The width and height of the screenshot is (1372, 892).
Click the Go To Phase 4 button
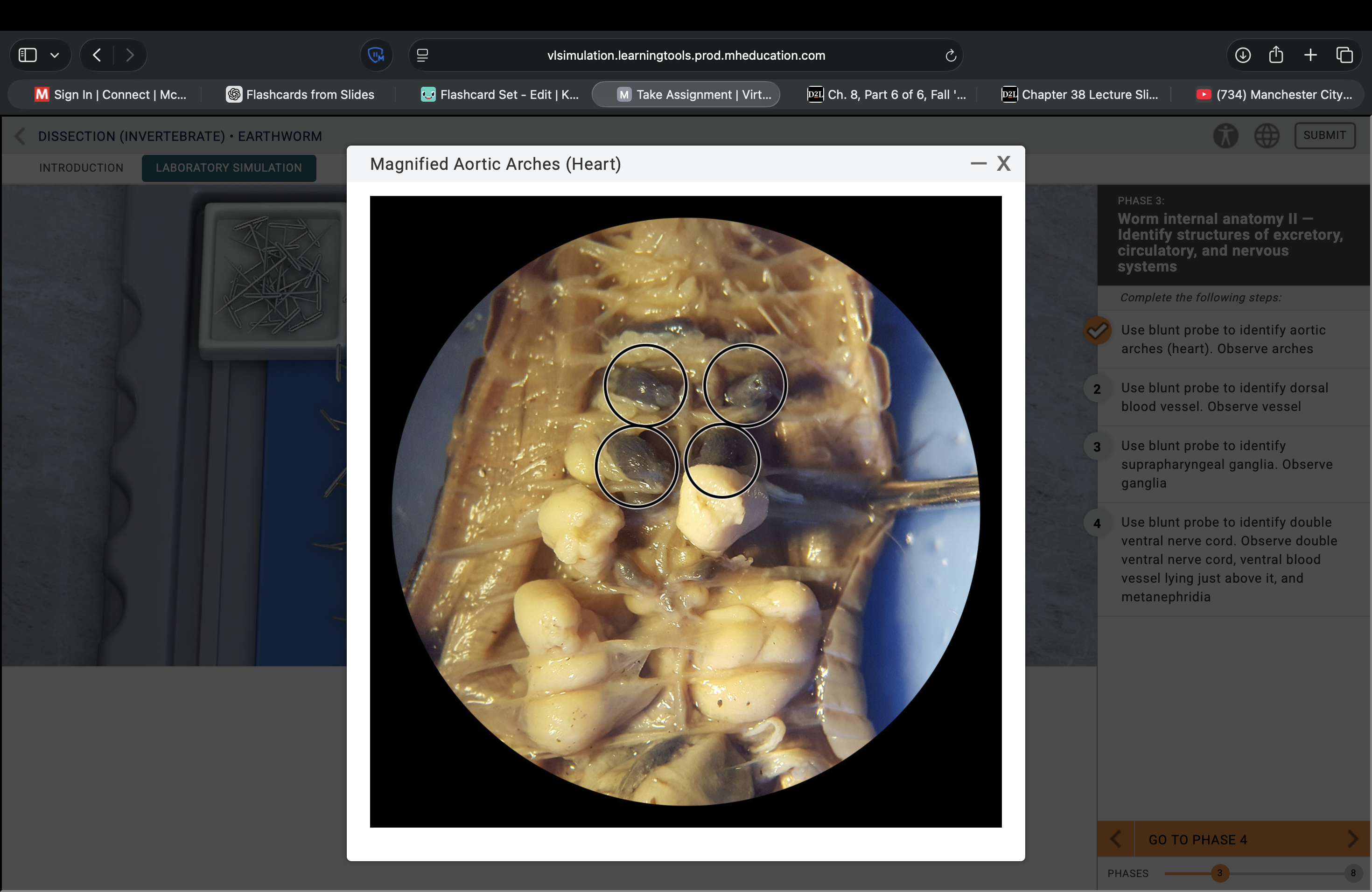(x=1198, y=839)
